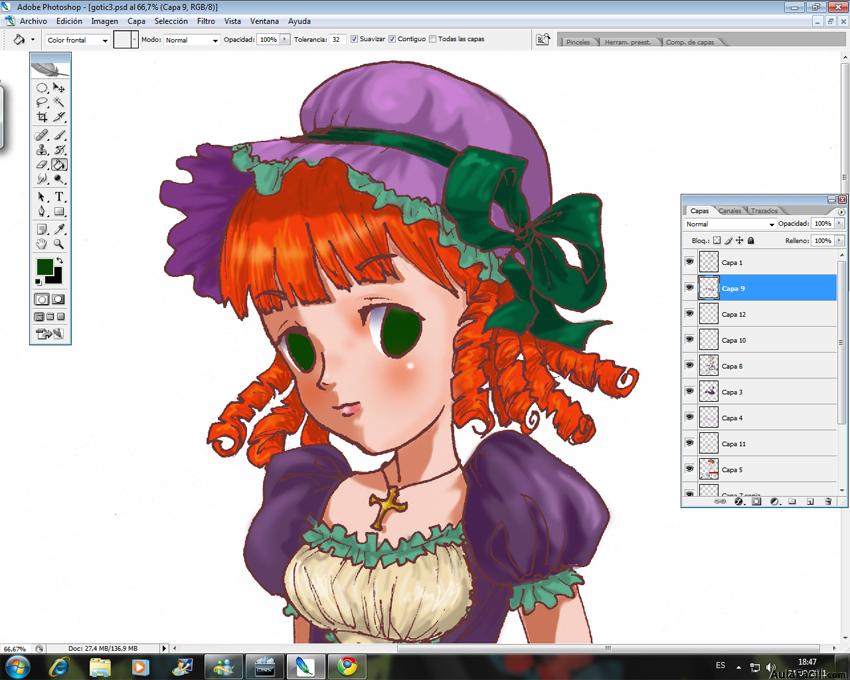Open the Opacidad slider arrow in options bar

click(285, 40)
